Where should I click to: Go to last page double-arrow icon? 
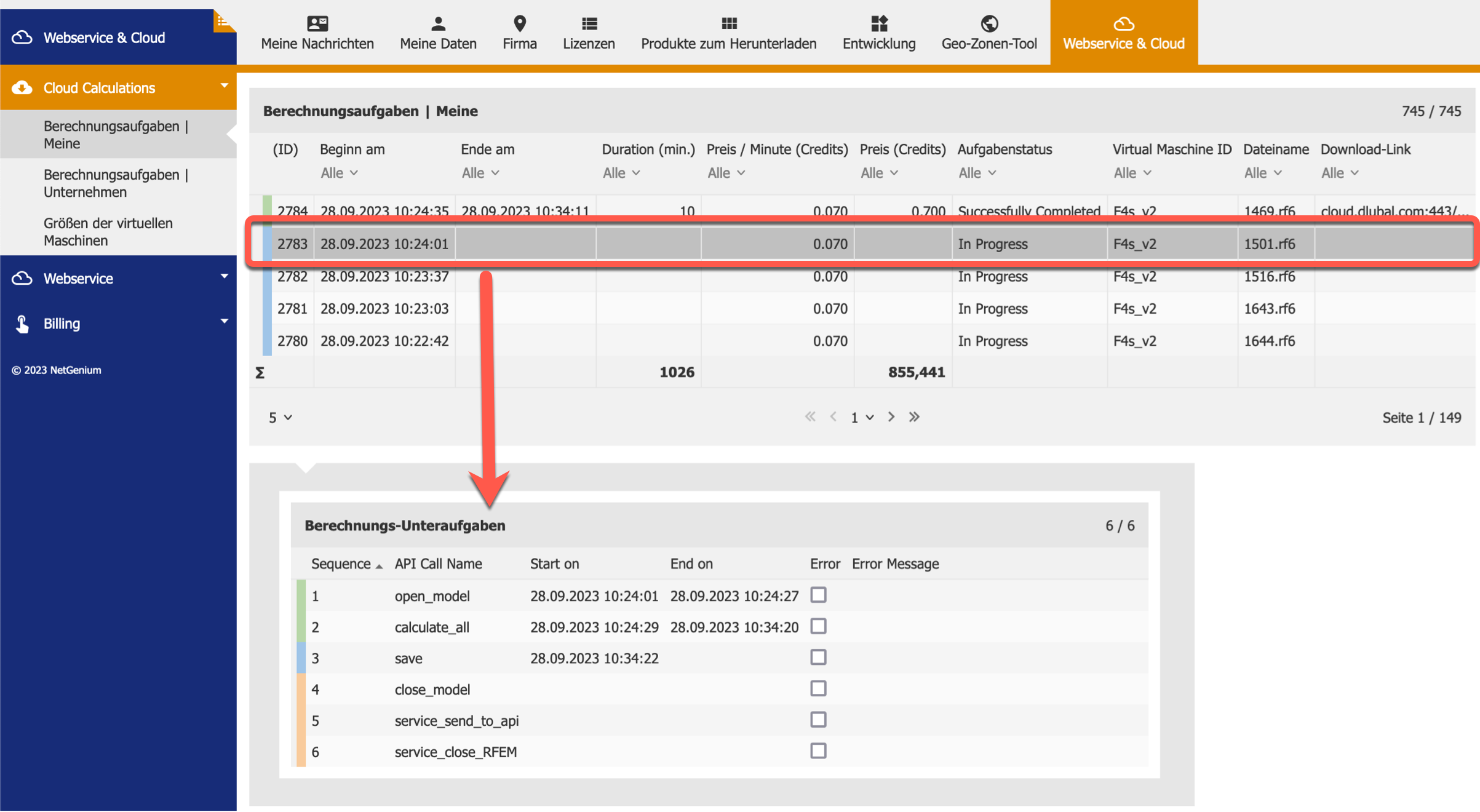pyautogui.click(x=914, y=417)
